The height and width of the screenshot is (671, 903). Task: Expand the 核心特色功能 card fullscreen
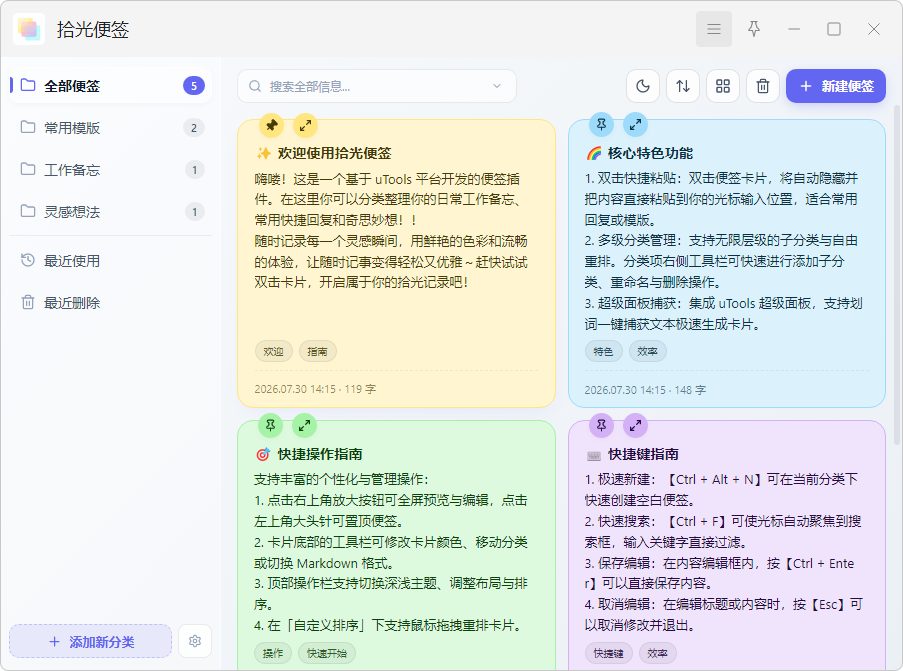[x=635, y=124]
